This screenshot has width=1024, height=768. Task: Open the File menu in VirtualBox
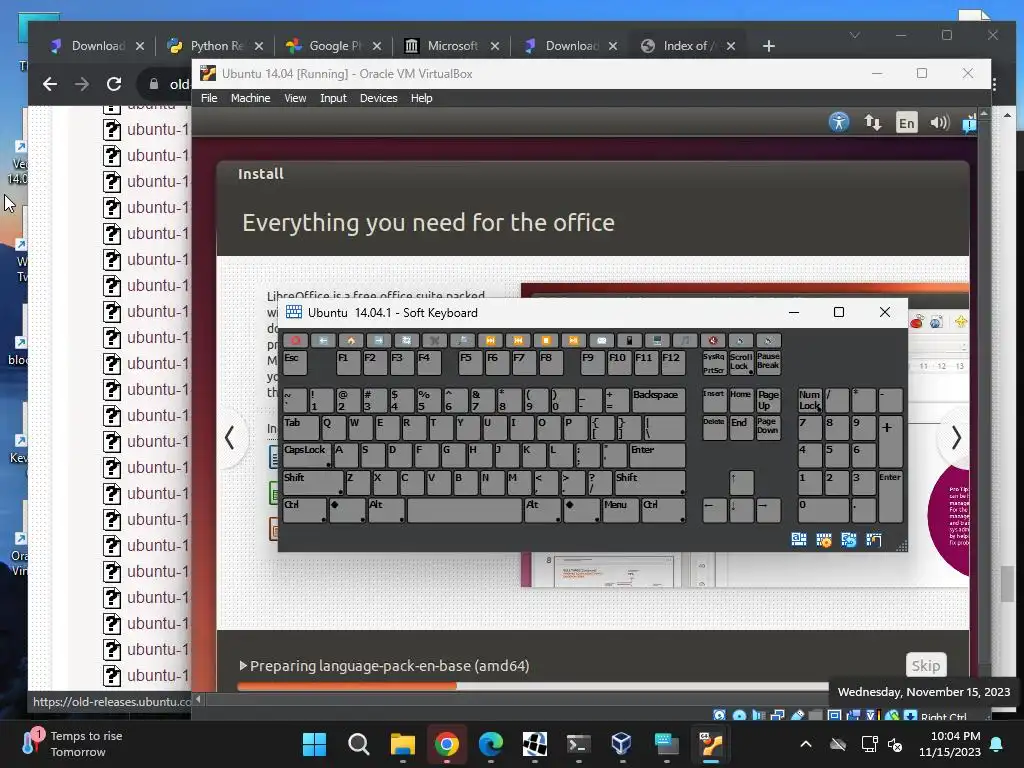click(x=209, y=98)
